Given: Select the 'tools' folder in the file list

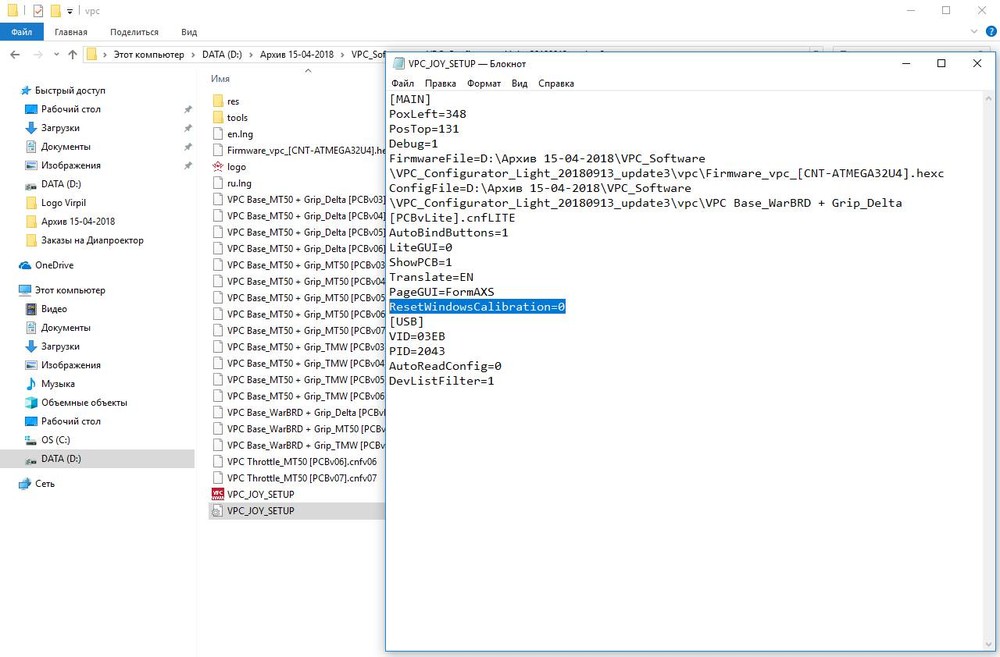Looking at the screenshot, I should [237, 117].
